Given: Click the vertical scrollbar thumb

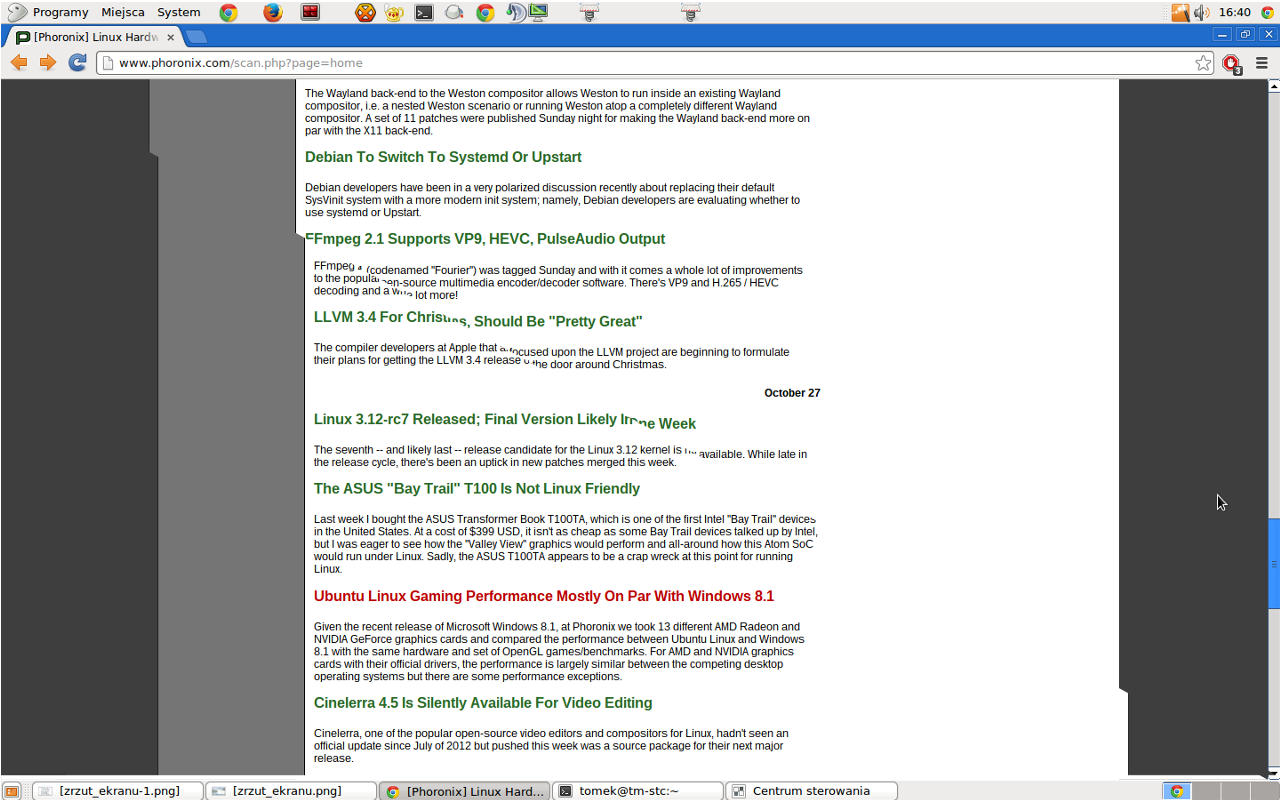Looking at the screenshot, I should tap(1273, 563).
